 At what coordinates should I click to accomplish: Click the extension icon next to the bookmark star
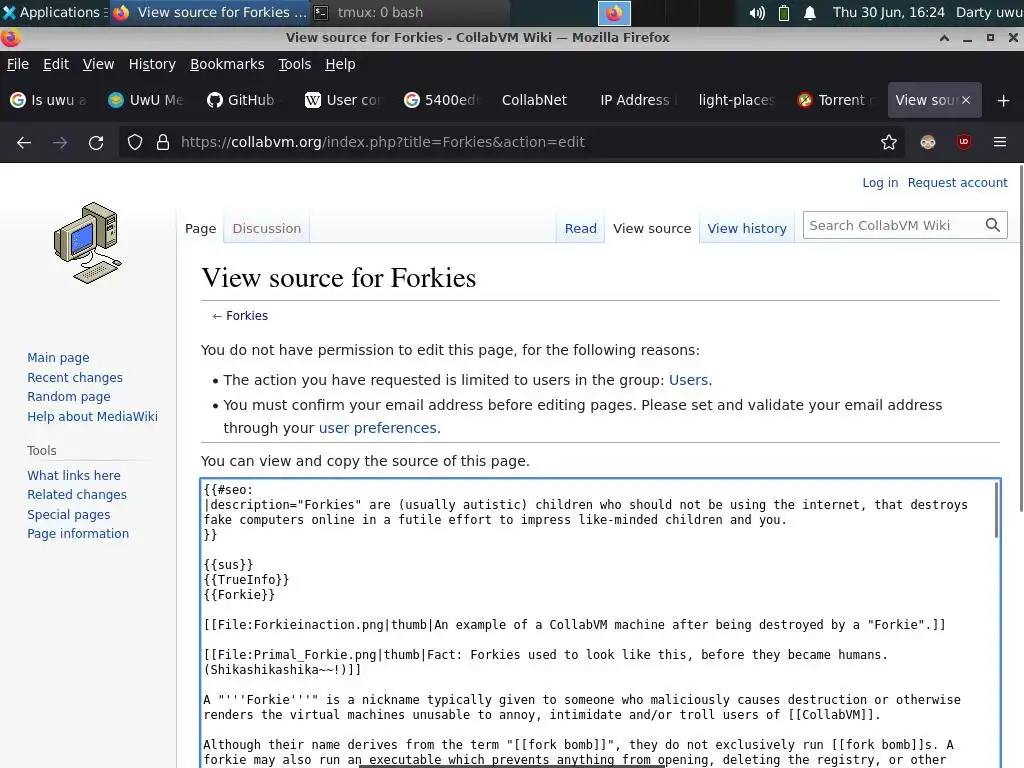pos(927,142)
